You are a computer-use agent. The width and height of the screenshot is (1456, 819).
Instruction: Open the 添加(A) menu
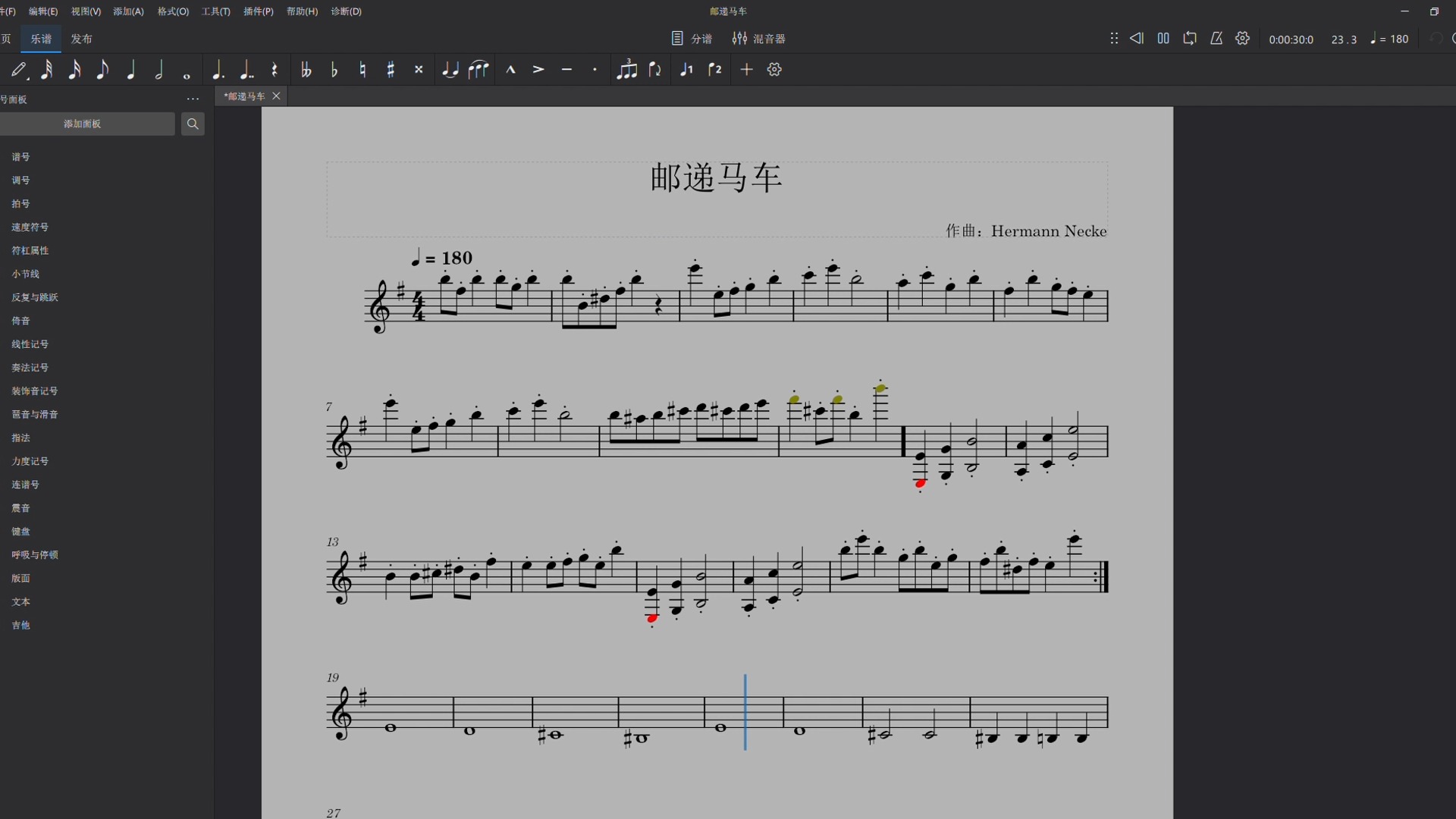click(x=128, y=11)
